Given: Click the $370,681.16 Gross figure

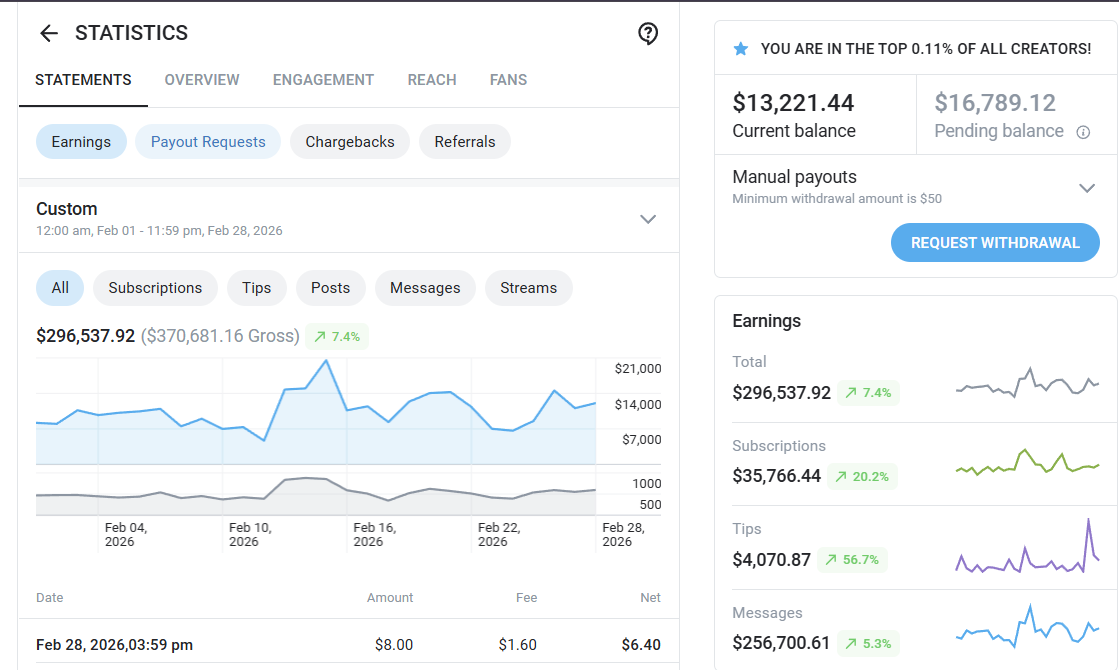Looking at the screenshot, I should coord(220,336).
